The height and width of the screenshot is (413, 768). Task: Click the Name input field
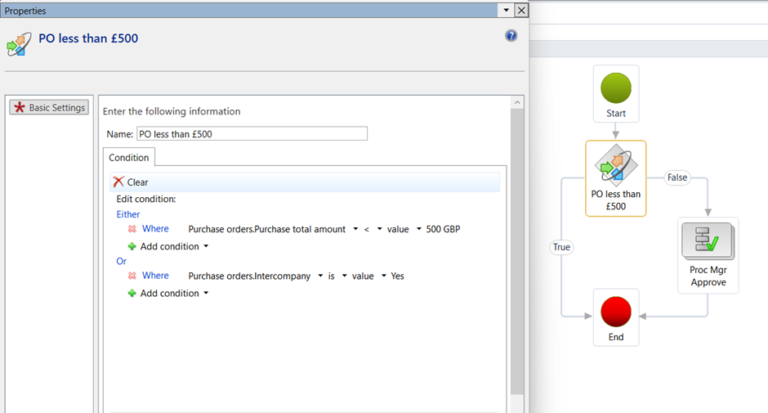(x=252, y=134)
